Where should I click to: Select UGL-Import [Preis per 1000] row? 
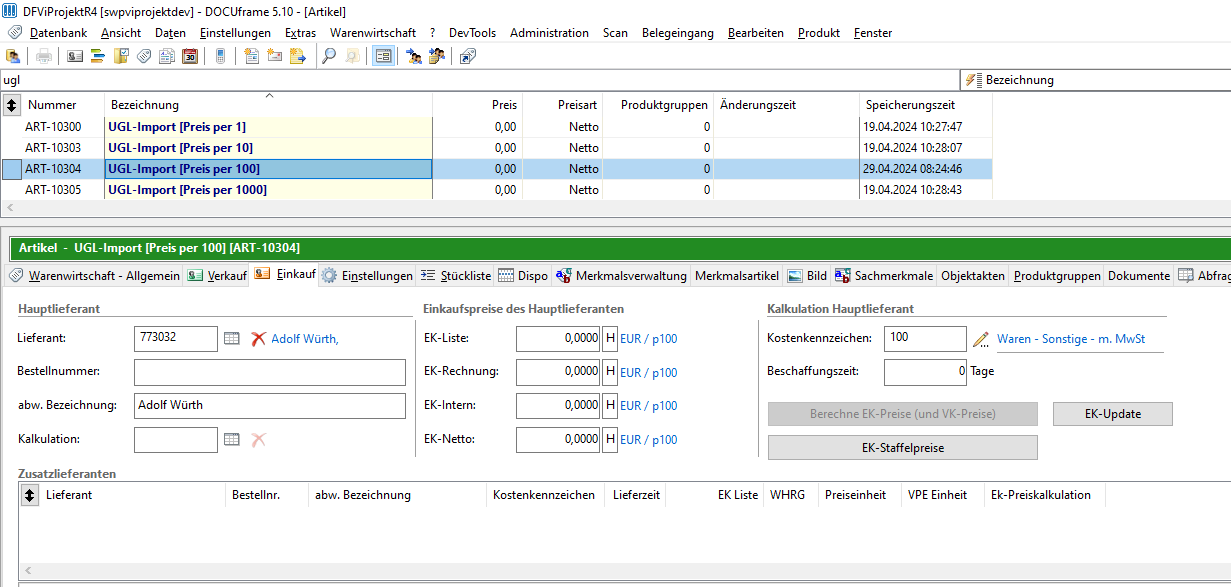[497, 189]
